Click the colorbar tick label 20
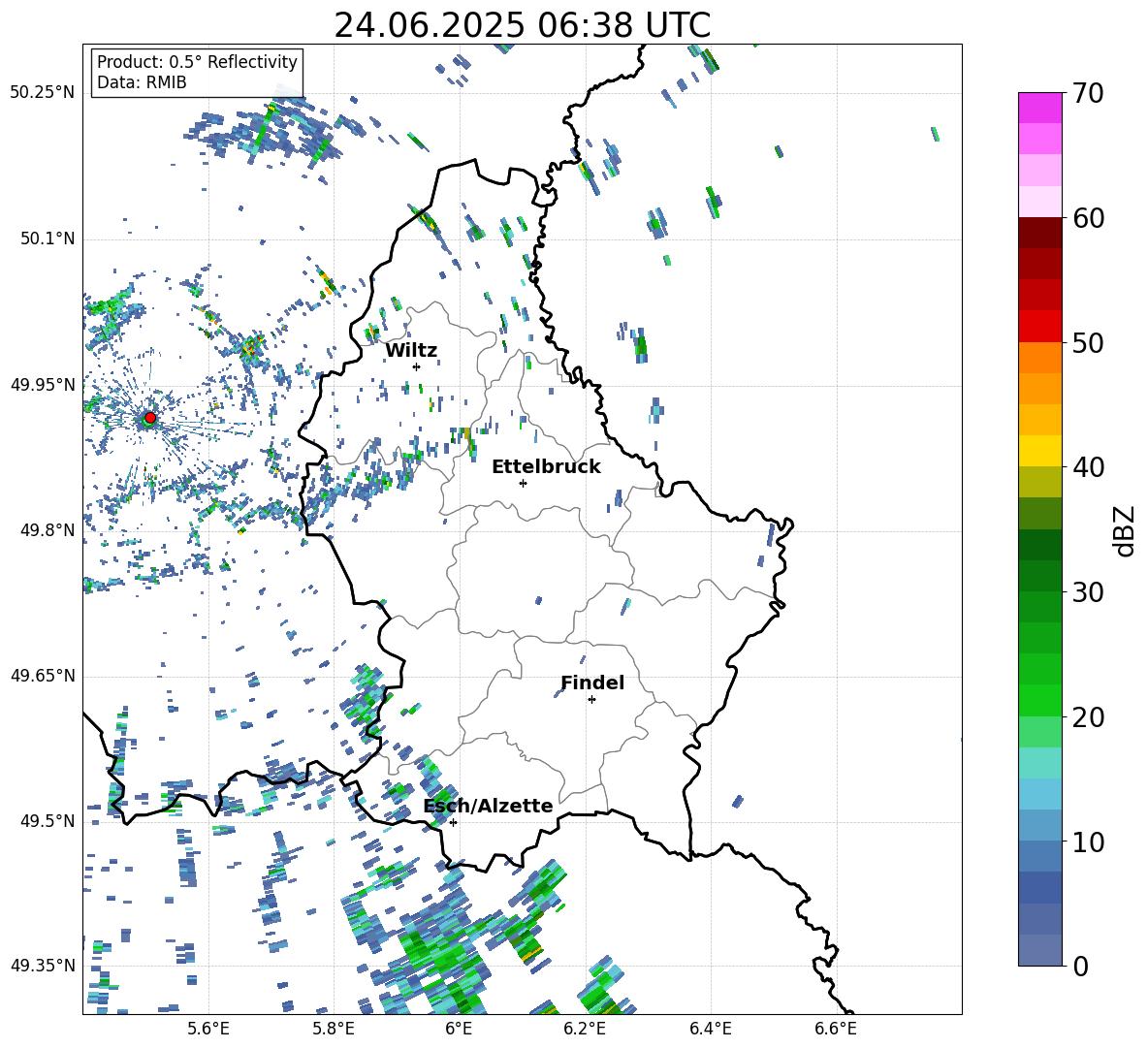Viewport: 1148px width, 1048px height. (1088, 717)
